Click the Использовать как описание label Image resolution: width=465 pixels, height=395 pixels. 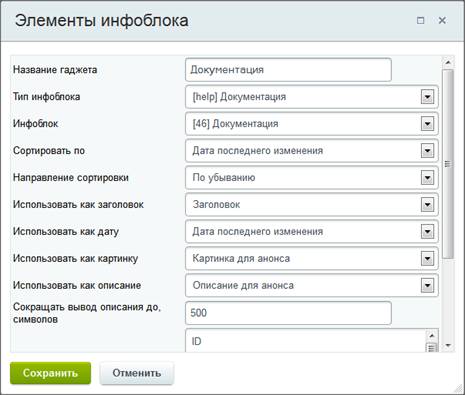pos(77,286)
